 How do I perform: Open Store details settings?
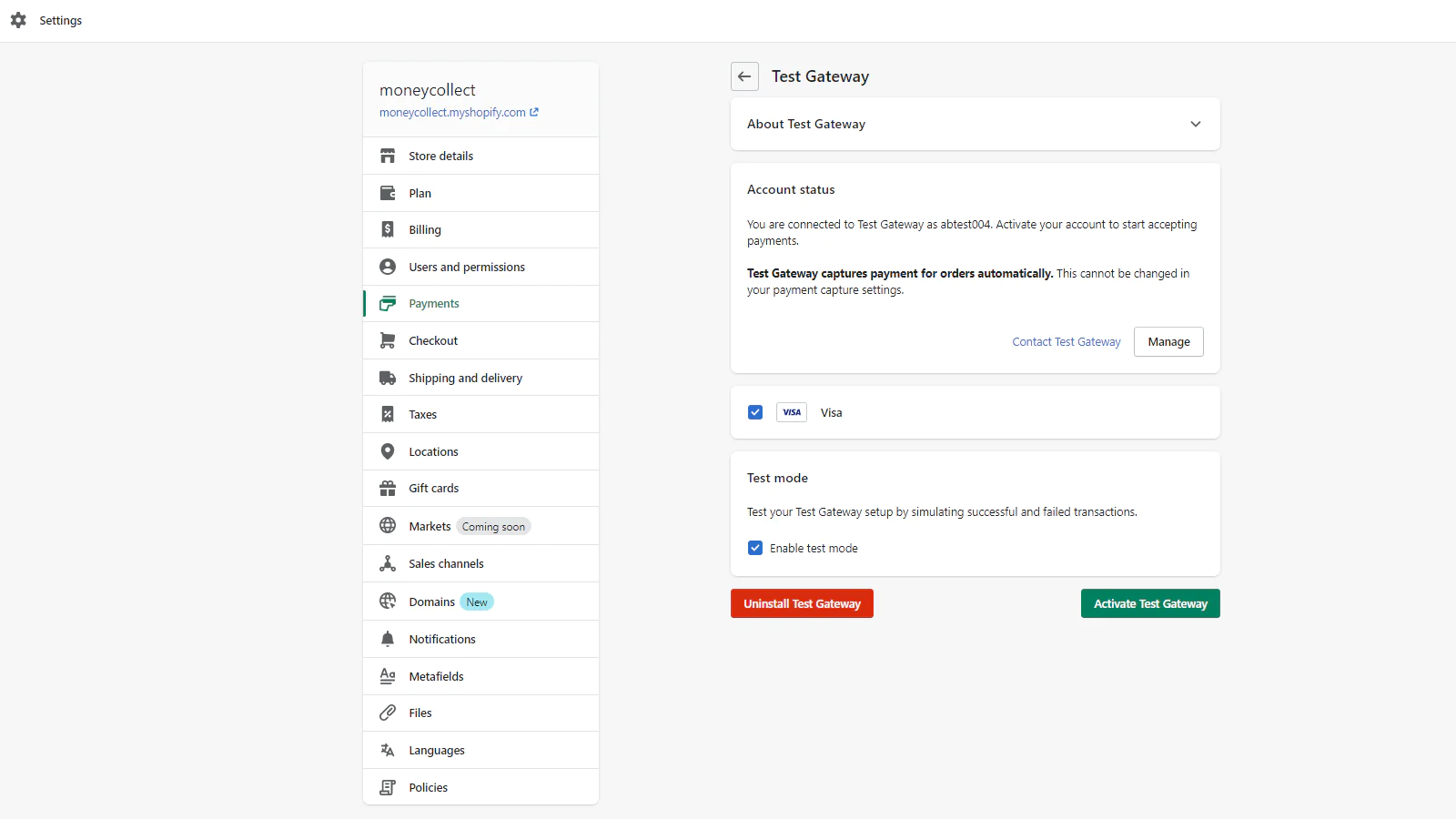click(480, 156)
